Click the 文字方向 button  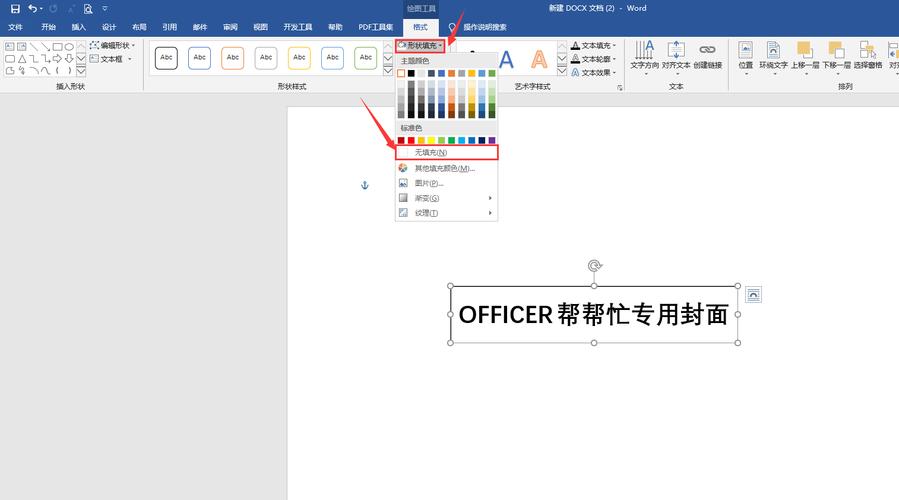644,56
